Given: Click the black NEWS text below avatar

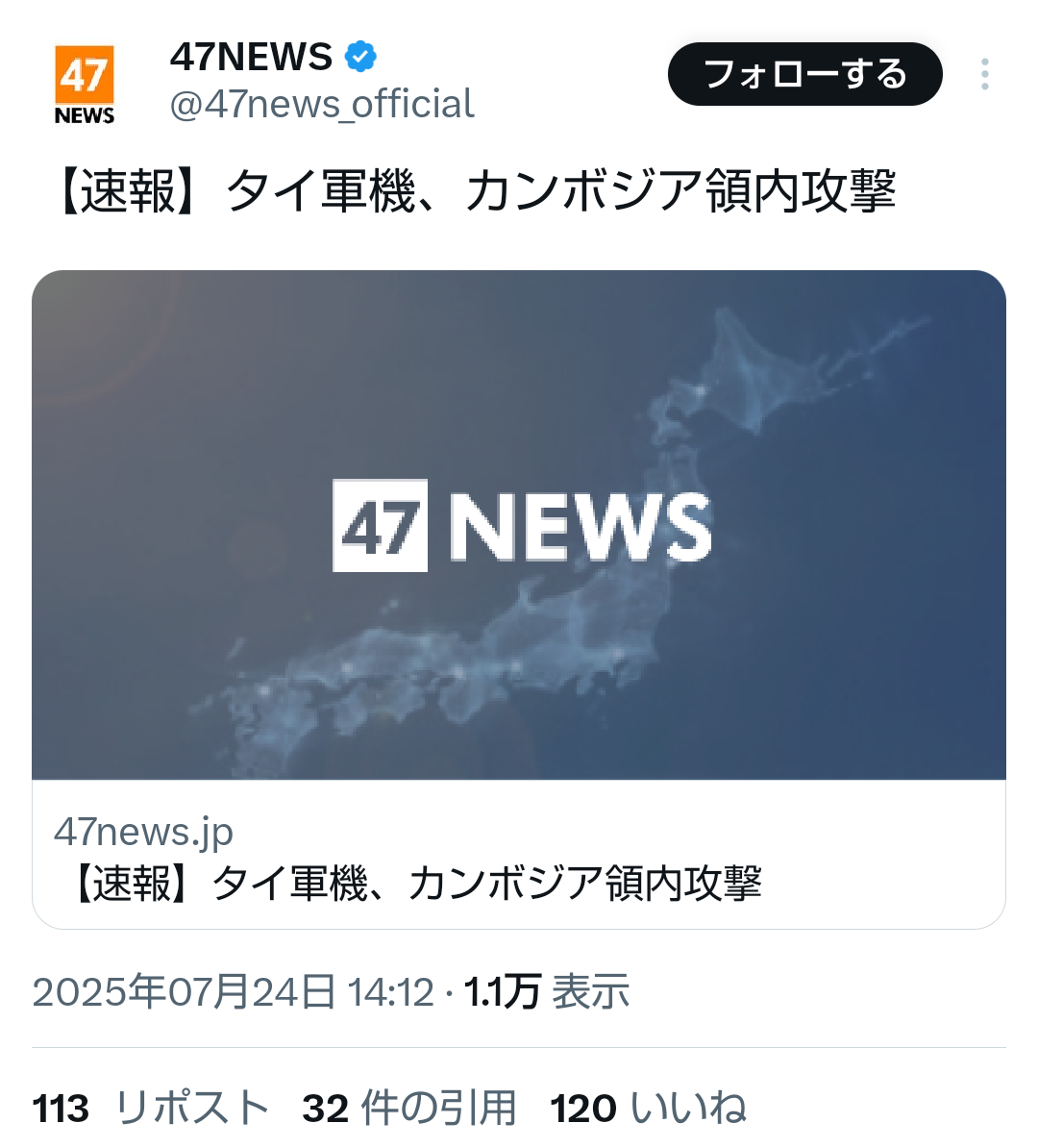Looking at the screenshot, I should click(85, 115).
